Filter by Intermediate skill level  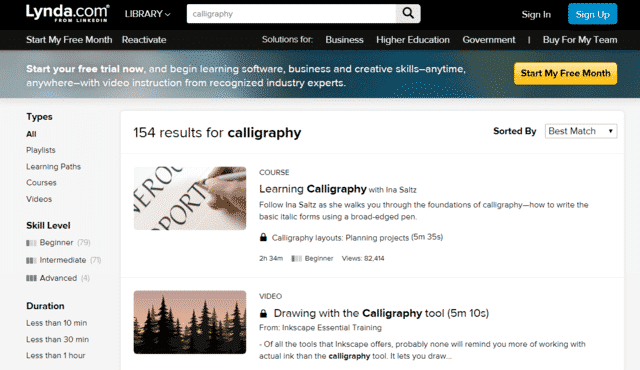coord(63,260)
